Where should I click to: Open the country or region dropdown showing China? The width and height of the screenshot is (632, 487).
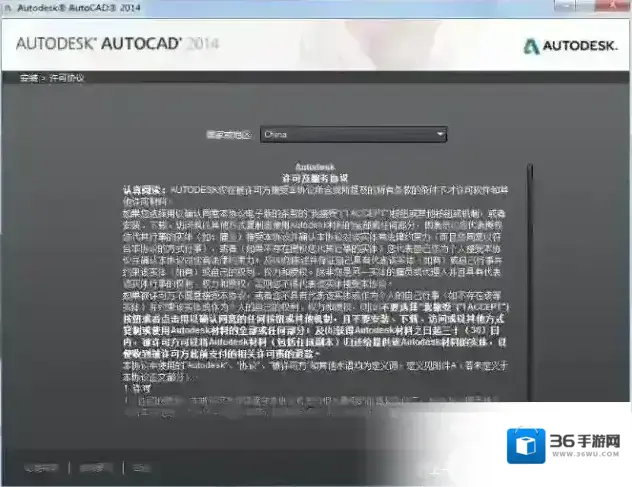coord(353,134)
